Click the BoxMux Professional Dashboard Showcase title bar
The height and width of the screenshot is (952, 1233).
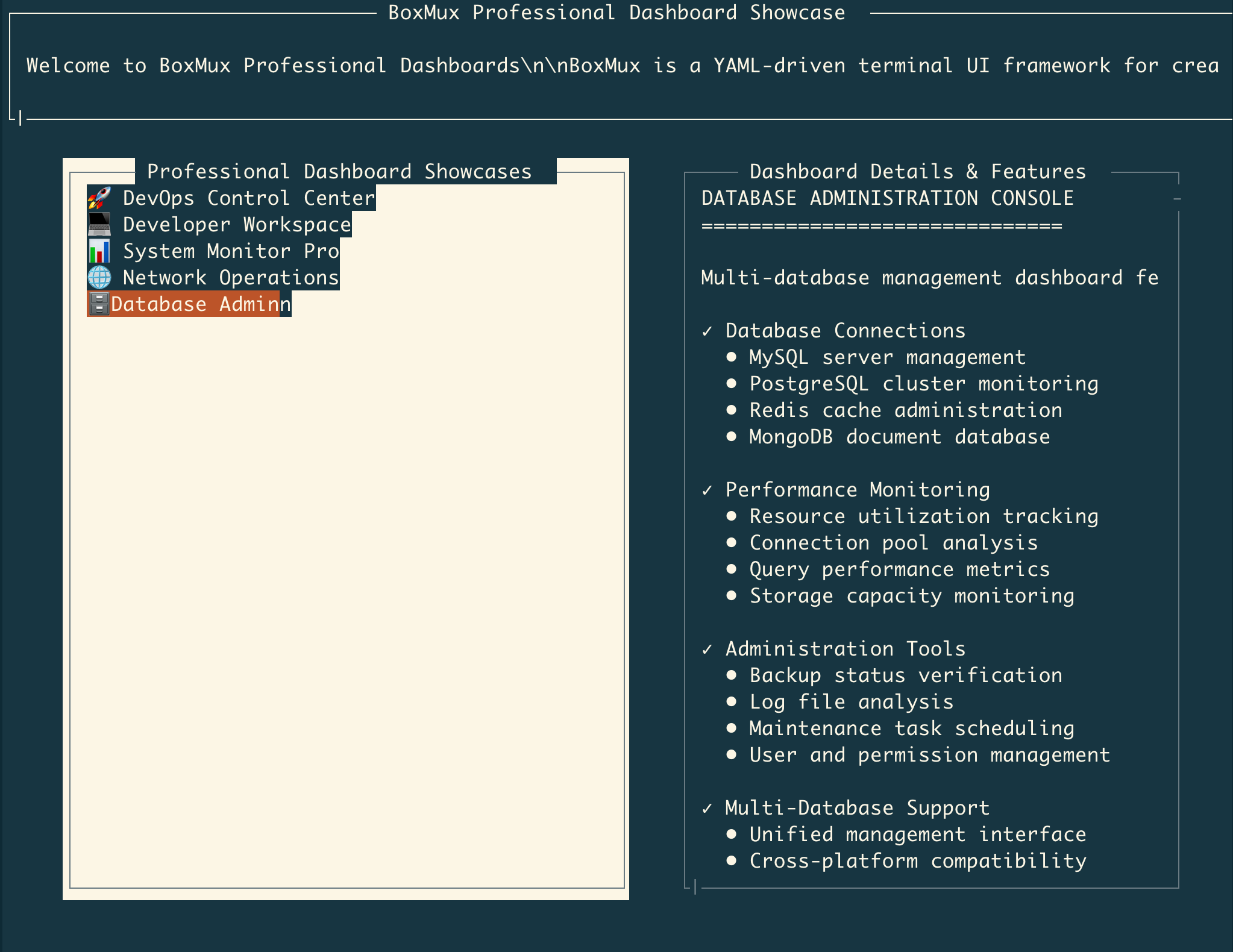pos(616,11)
